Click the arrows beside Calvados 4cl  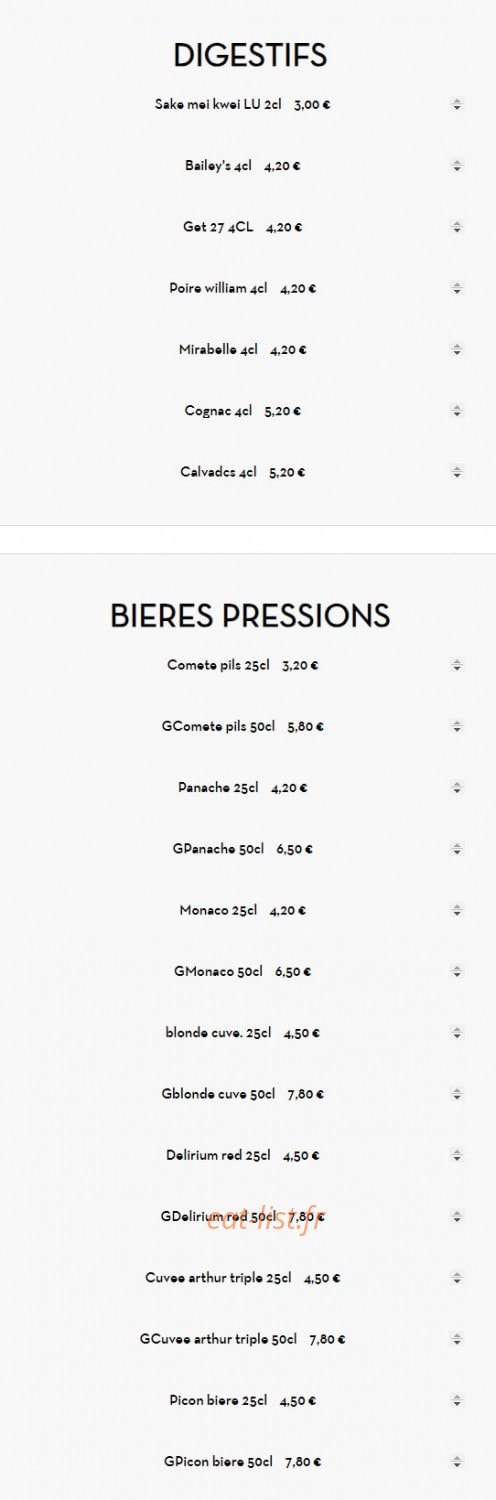coord(457,472)
